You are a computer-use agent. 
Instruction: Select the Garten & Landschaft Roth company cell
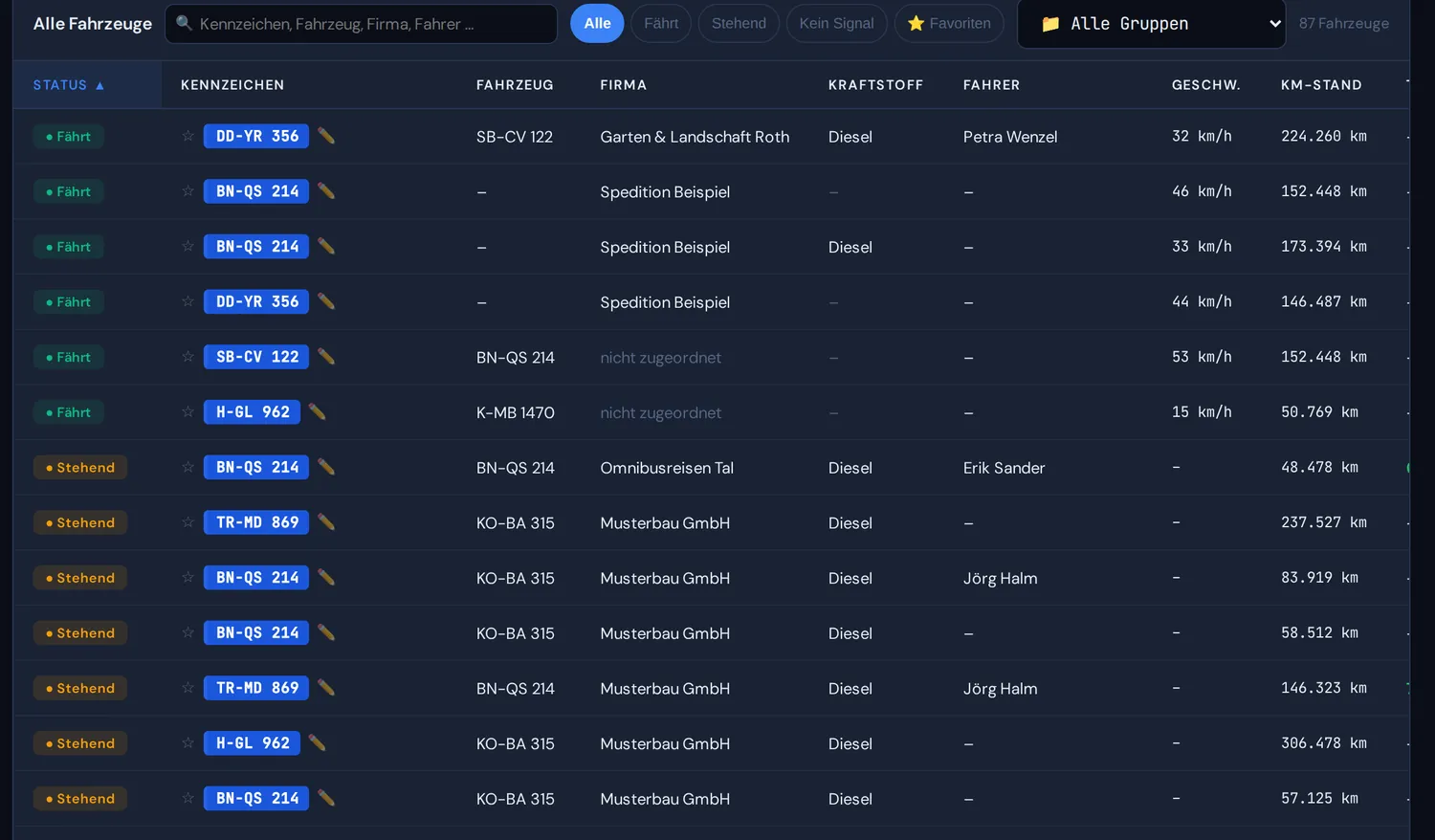click(695, 137)
